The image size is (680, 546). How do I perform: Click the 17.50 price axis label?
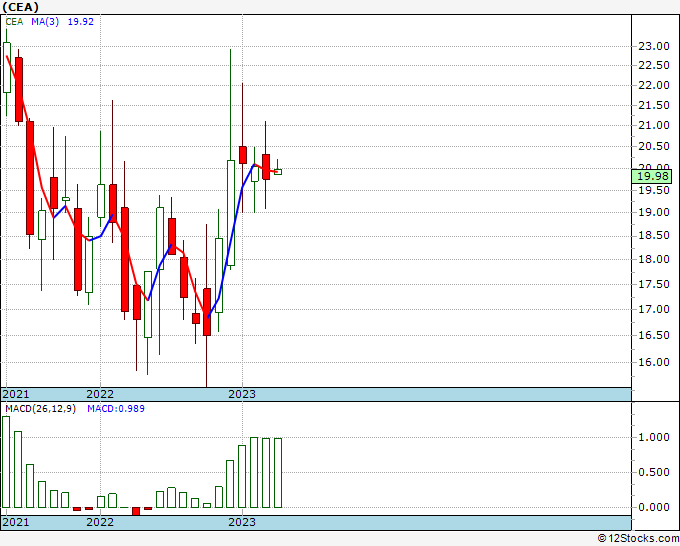point(654,284)
